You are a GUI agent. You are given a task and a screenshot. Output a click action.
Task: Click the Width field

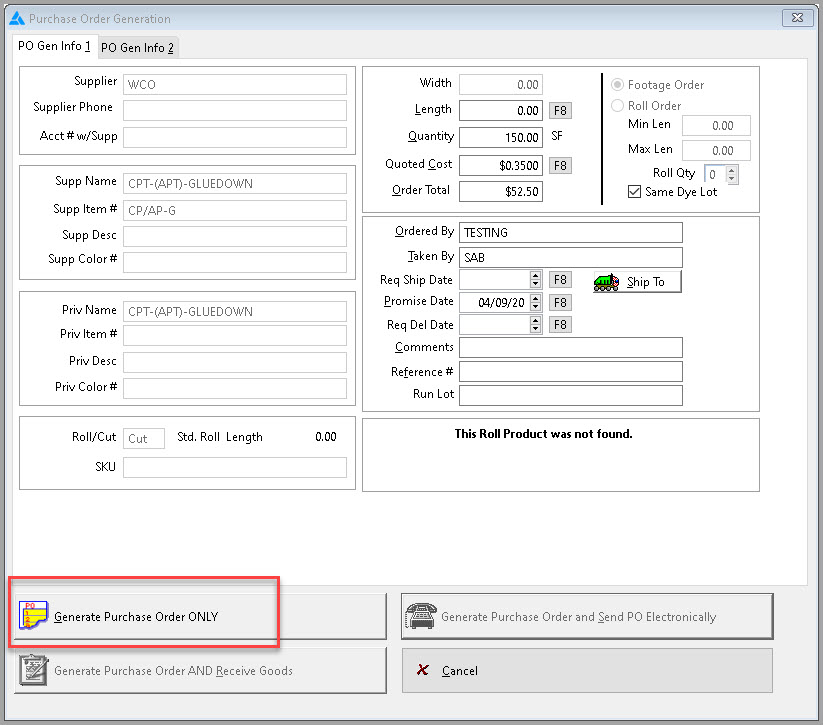(x=501, y=85)
